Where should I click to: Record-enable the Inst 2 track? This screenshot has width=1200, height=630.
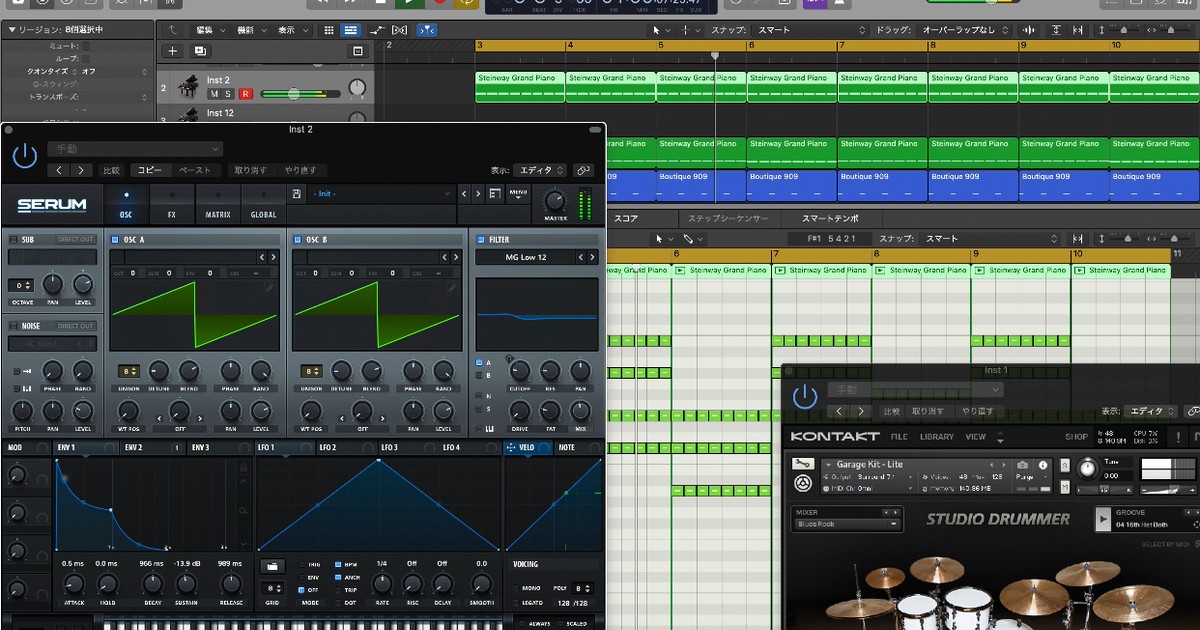[245, 94]
